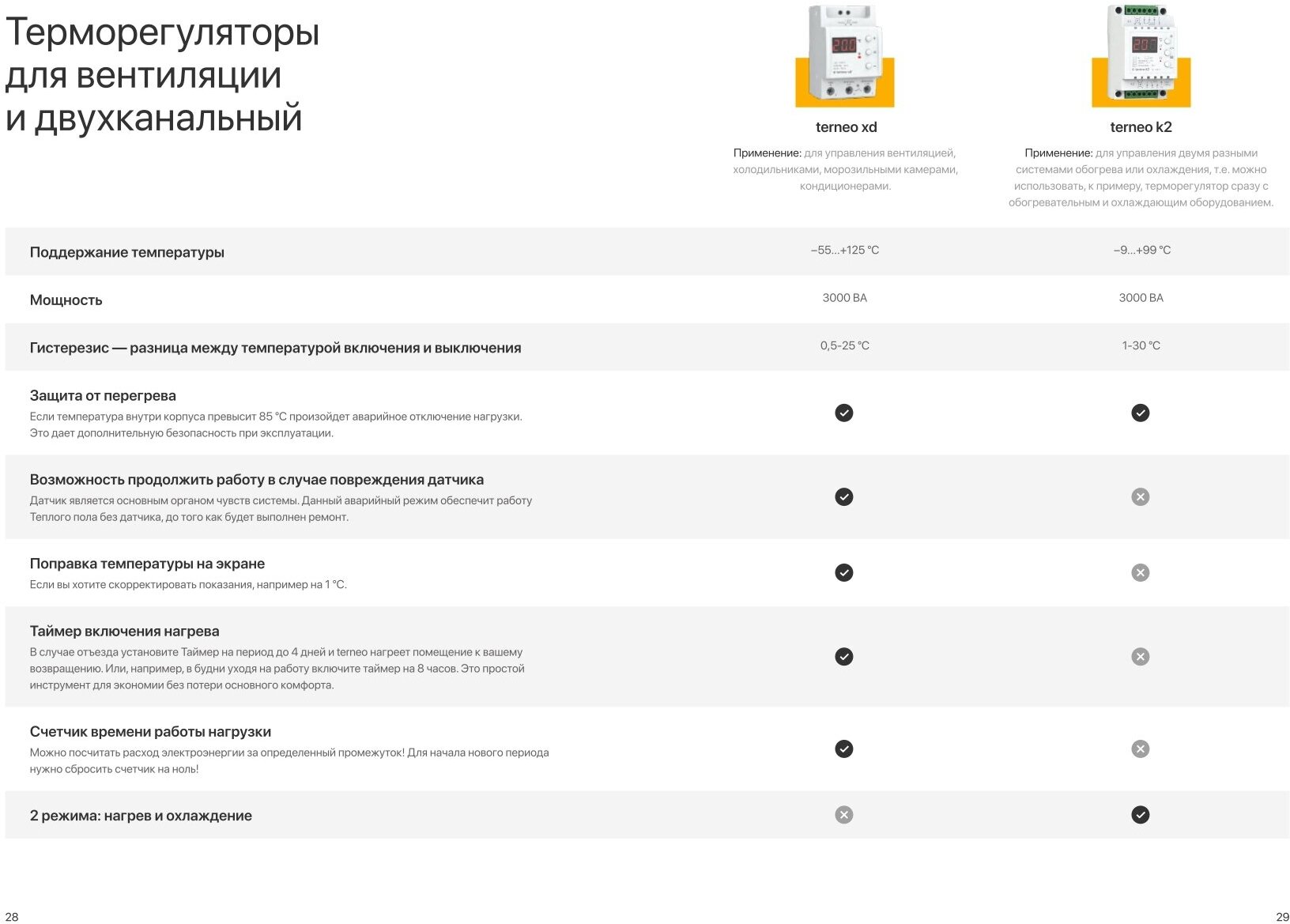The image size is (1290, 924).
Task: Click the Если вы хотите скорректировать description
Action: click(x=188, y=584)
